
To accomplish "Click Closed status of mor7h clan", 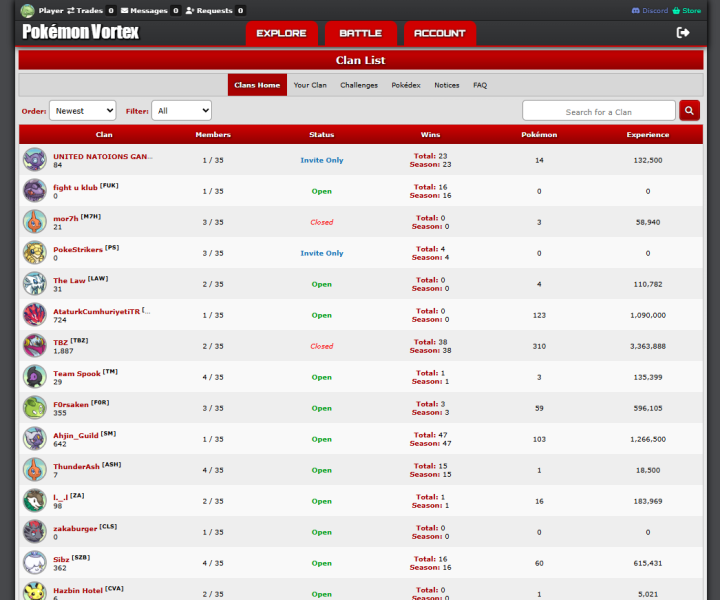I will [x=321, y=222].
